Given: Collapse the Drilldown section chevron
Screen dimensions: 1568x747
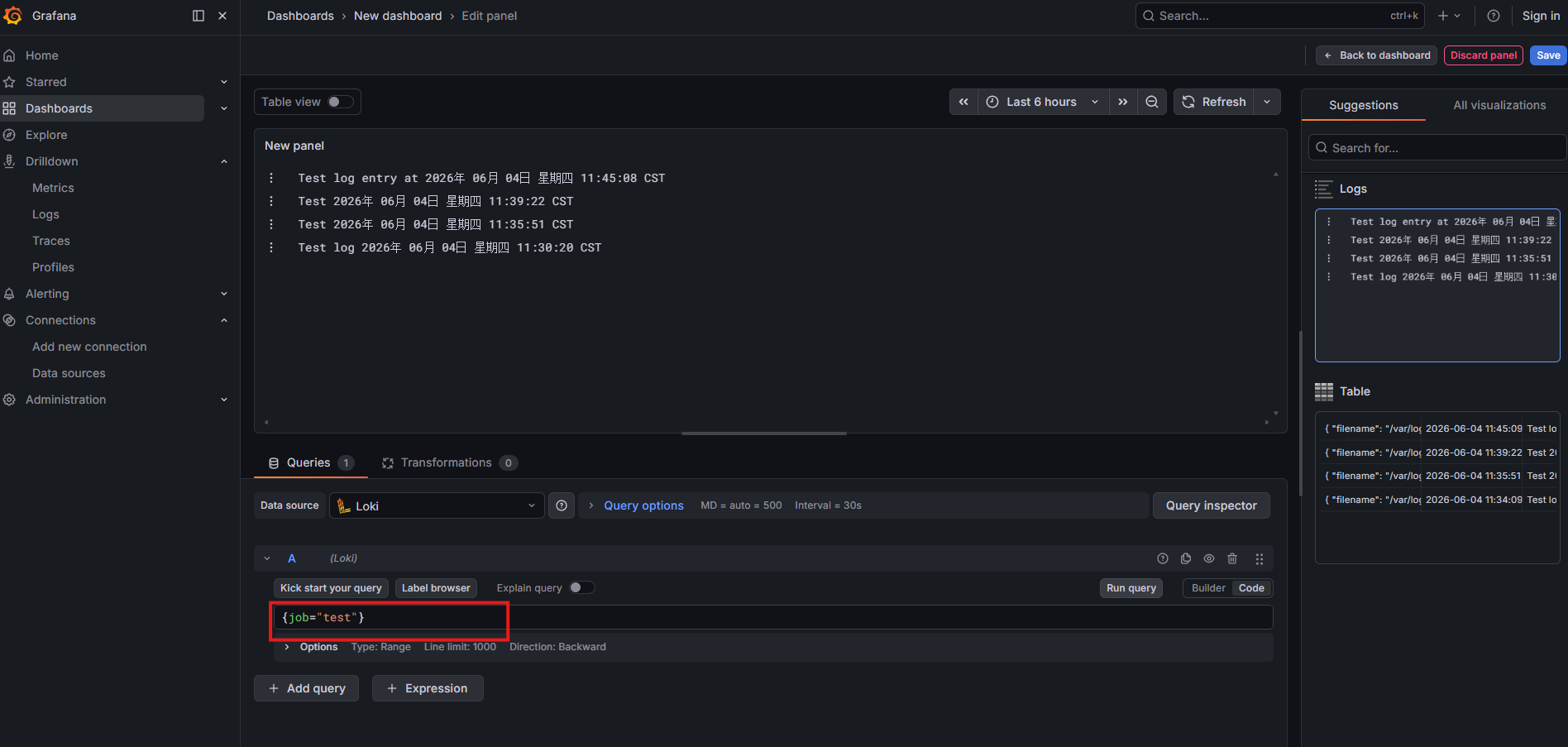Looking at the screenshot, I should [x=224, y=161].
